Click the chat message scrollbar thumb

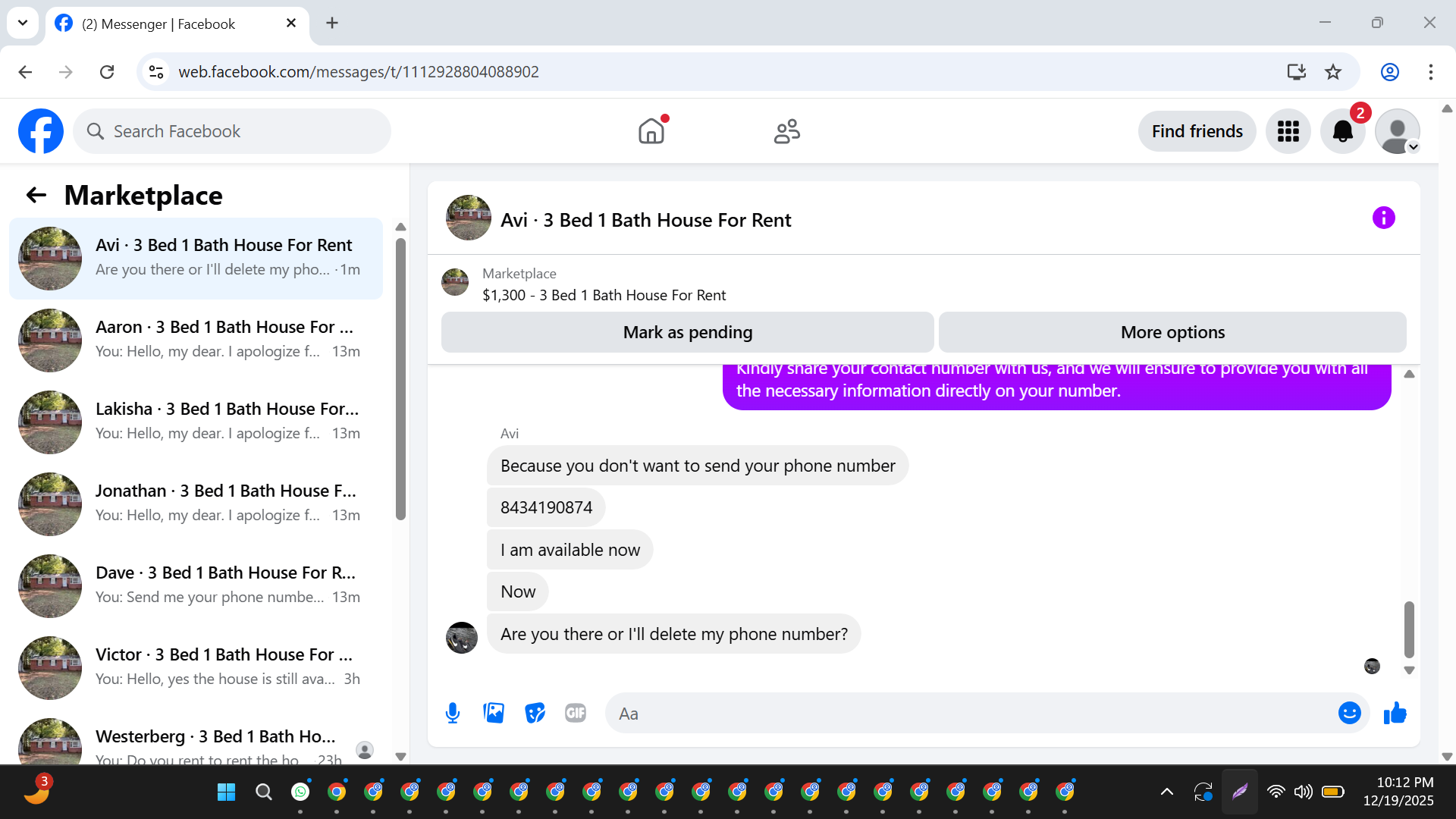tap(1409, 629)
